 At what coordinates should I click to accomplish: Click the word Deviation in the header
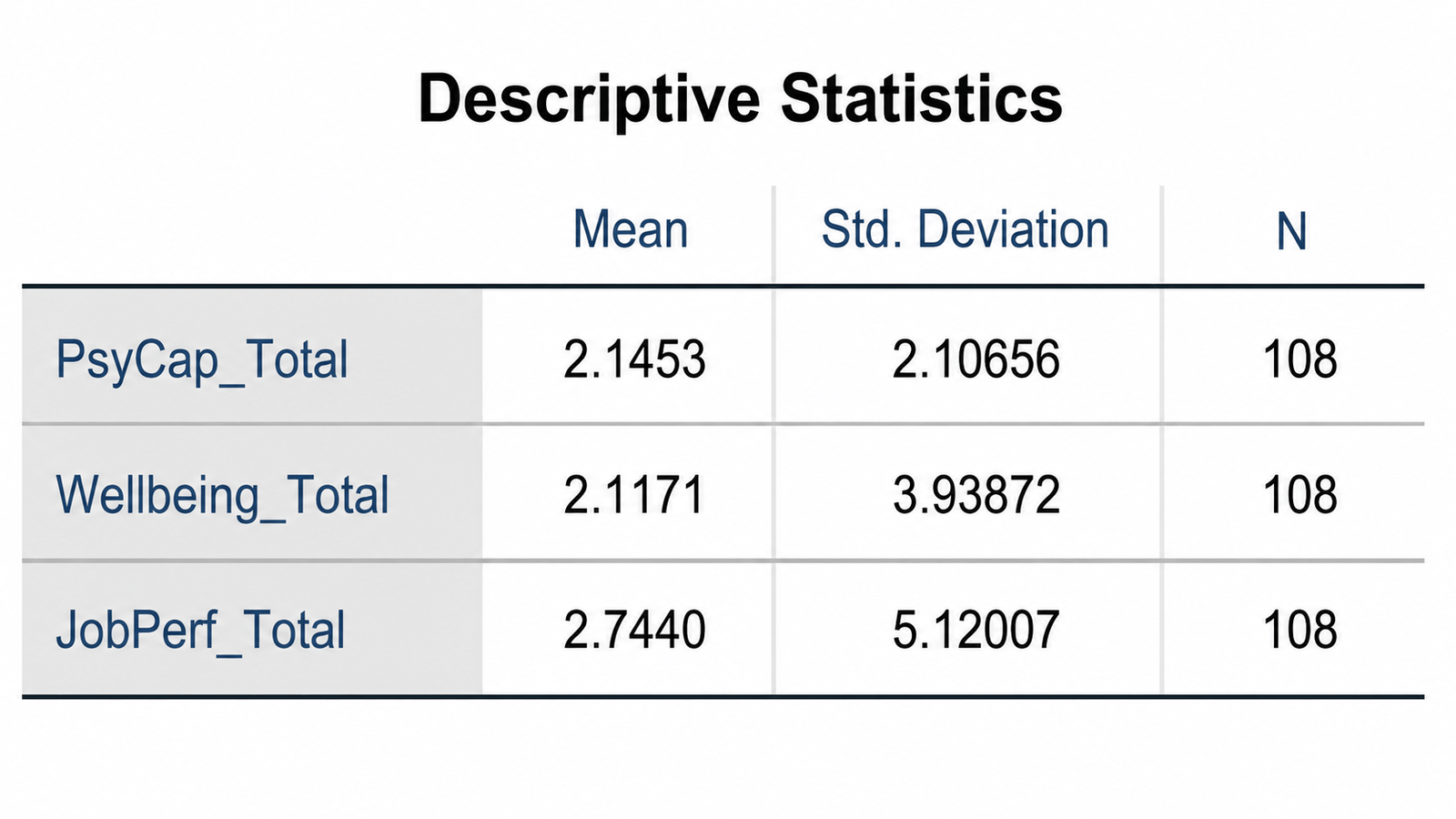(1013, 229)
